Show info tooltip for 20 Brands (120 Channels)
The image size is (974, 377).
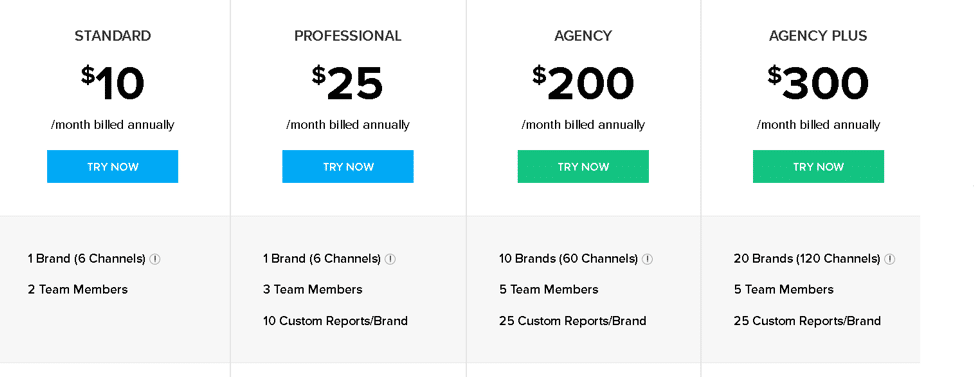point(890,259)
